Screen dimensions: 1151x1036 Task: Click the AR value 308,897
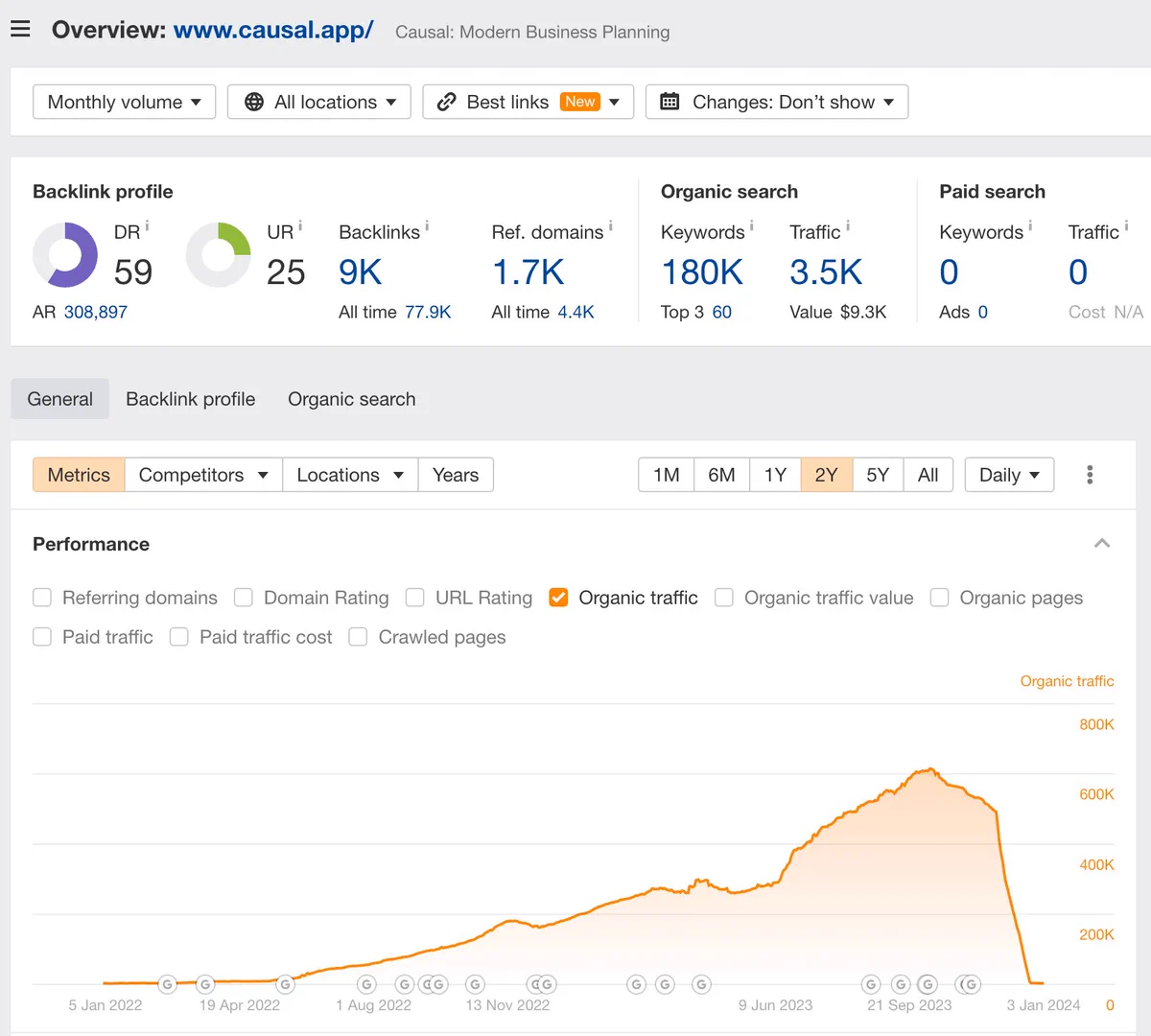pos(96,312)
